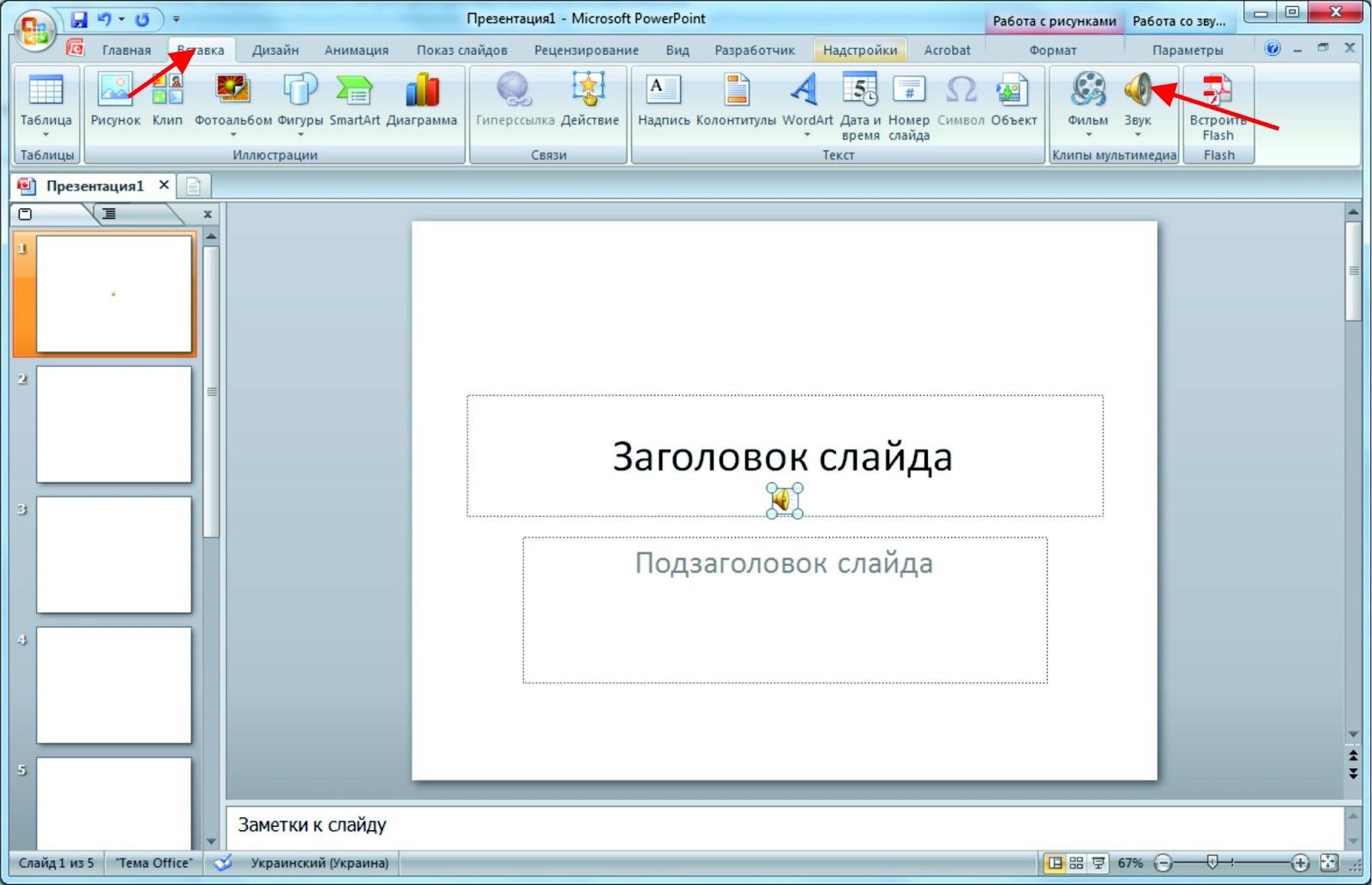Expand the Фотоальбом dropdown arrow
1372x885 pixels.
point(232,135)
